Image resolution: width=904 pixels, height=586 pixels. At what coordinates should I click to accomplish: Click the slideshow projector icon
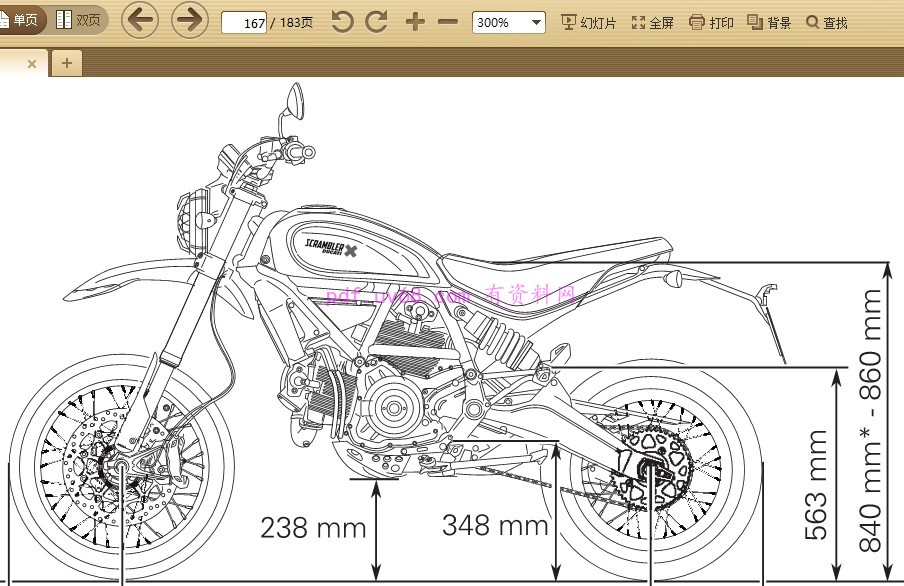[569, 22]
